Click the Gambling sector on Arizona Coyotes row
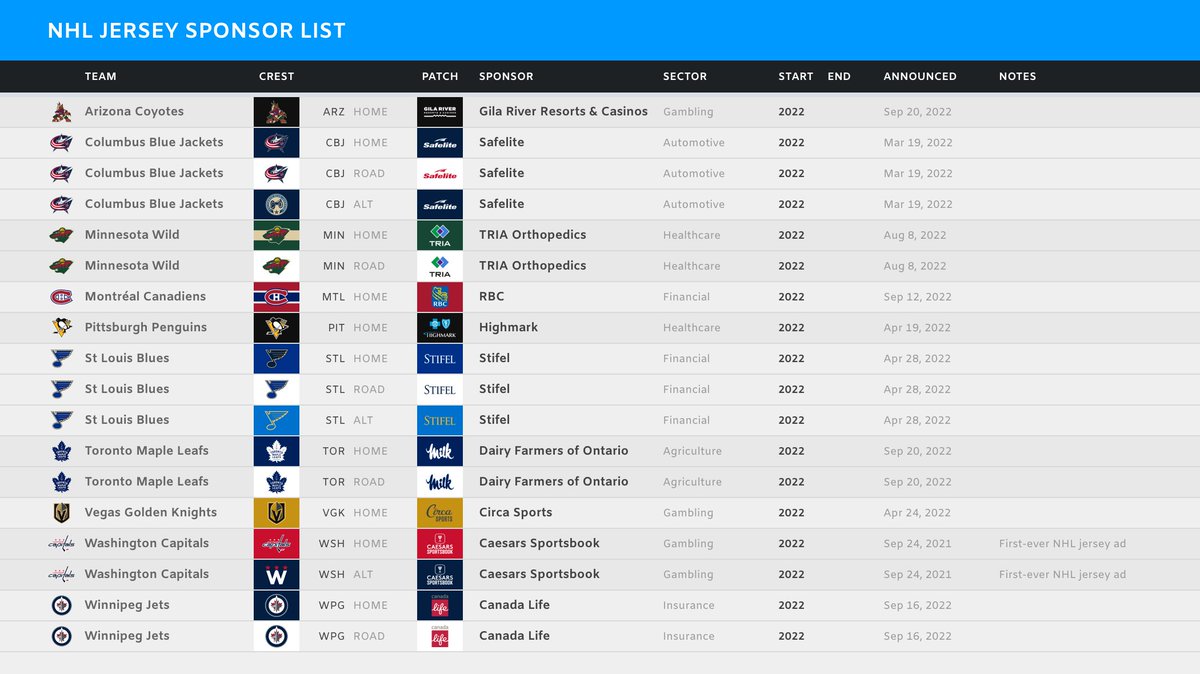The width and height of the screenshot is (1200, 674). point(688,112)
